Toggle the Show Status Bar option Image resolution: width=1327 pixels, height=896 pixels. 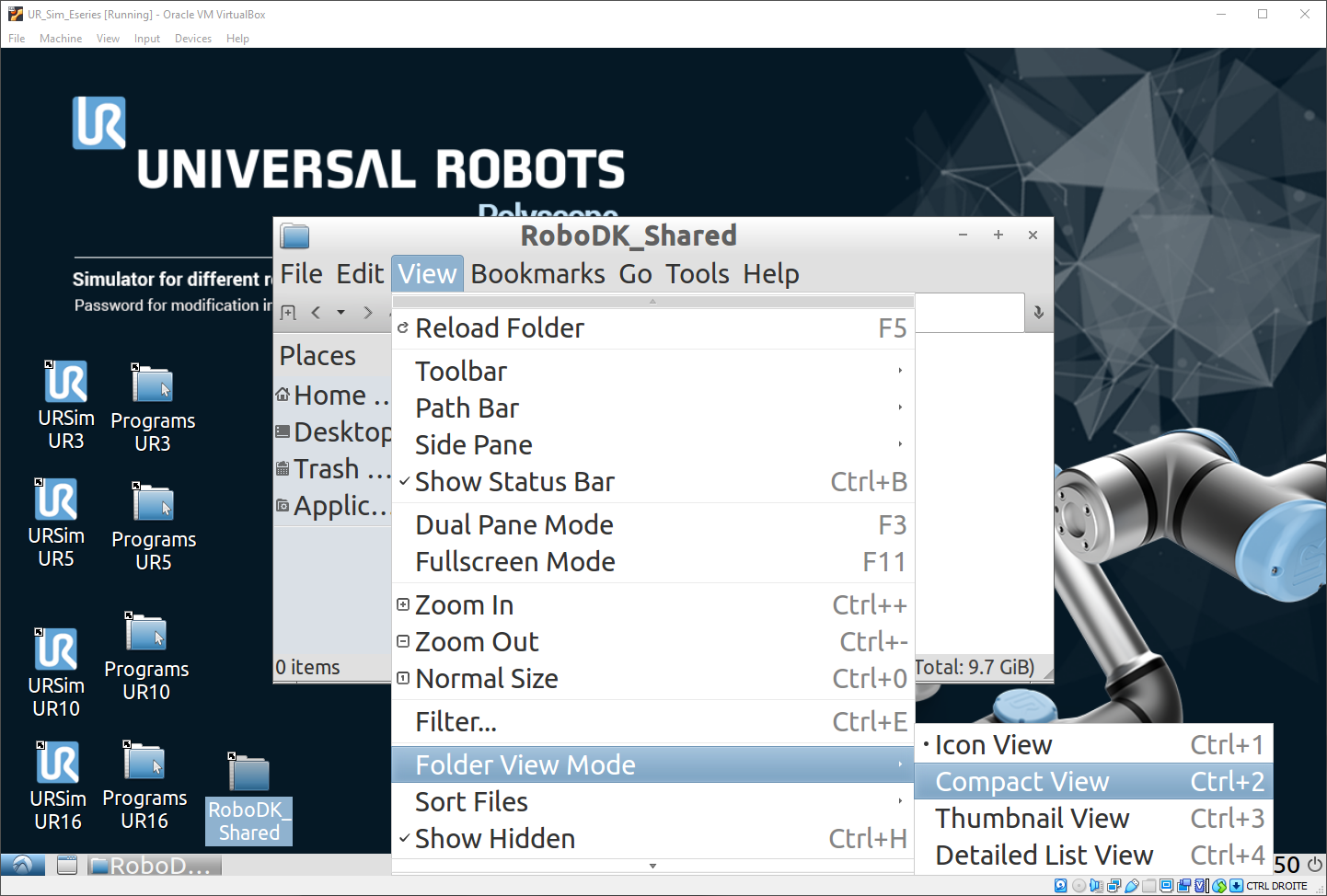(514, 482)
